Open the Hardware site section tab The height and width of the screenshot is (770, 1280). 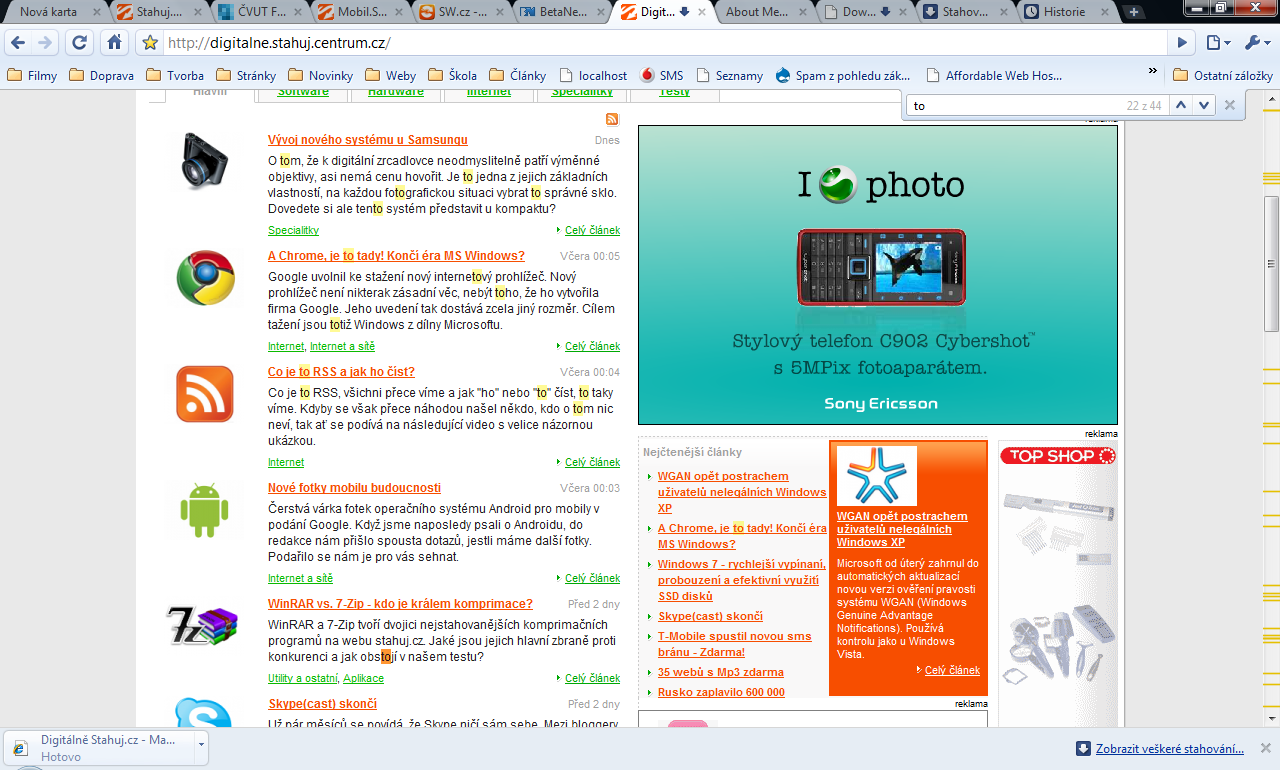click(x=395, y=94)
